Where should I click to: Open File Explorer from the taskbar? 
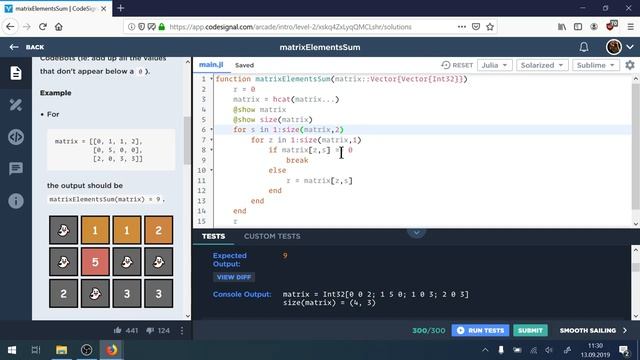pyautogui.click(x=61, y=350)
